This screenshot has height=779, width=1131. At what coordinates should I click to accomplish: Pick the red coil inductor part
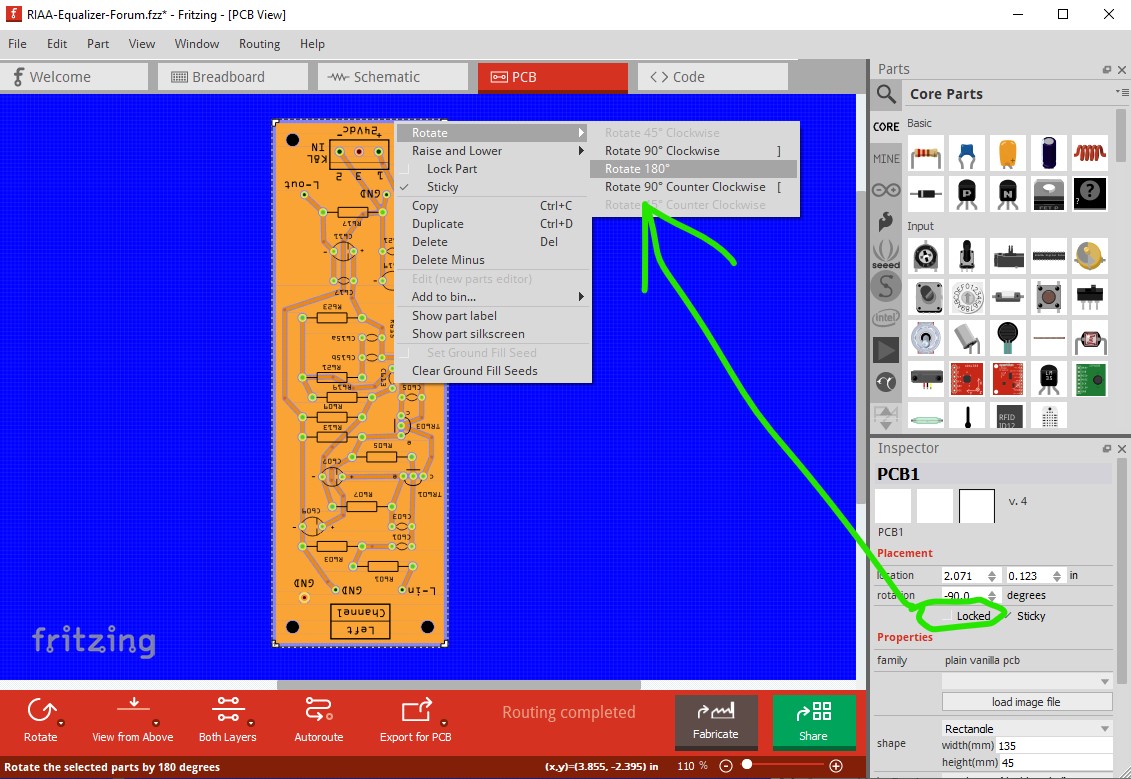[x=1089, y=154]
